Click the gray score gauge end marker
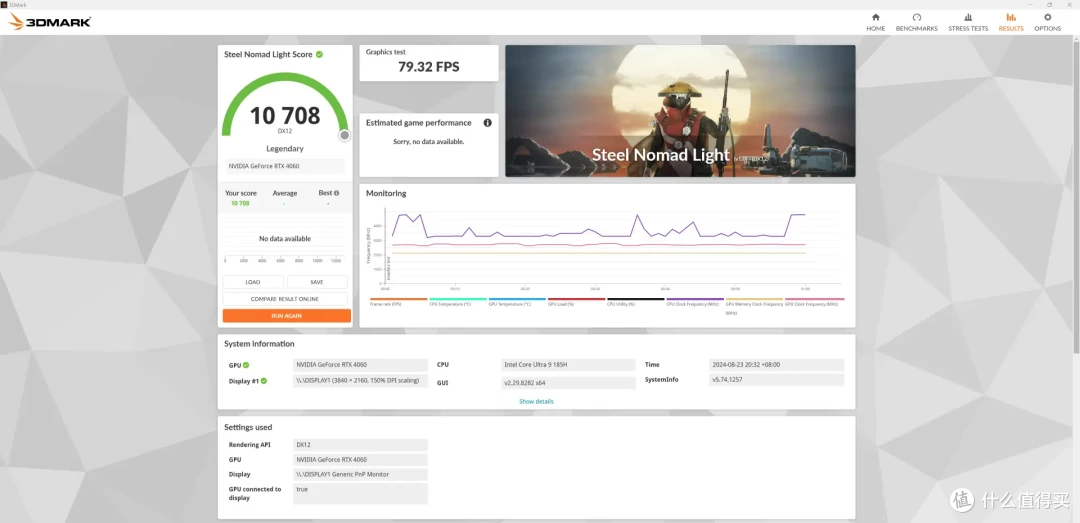Viewport: 1080px width, 523px height. pos(344,135)
